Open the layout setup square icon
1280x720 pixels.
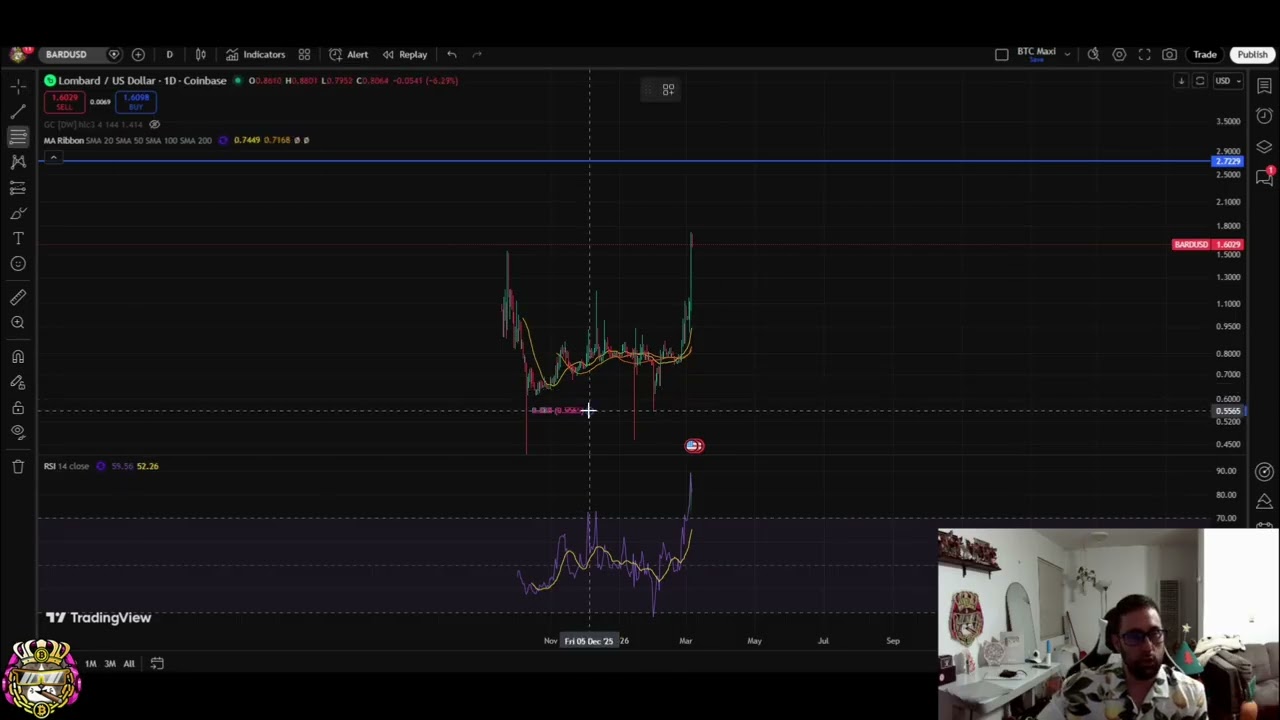1002,55
